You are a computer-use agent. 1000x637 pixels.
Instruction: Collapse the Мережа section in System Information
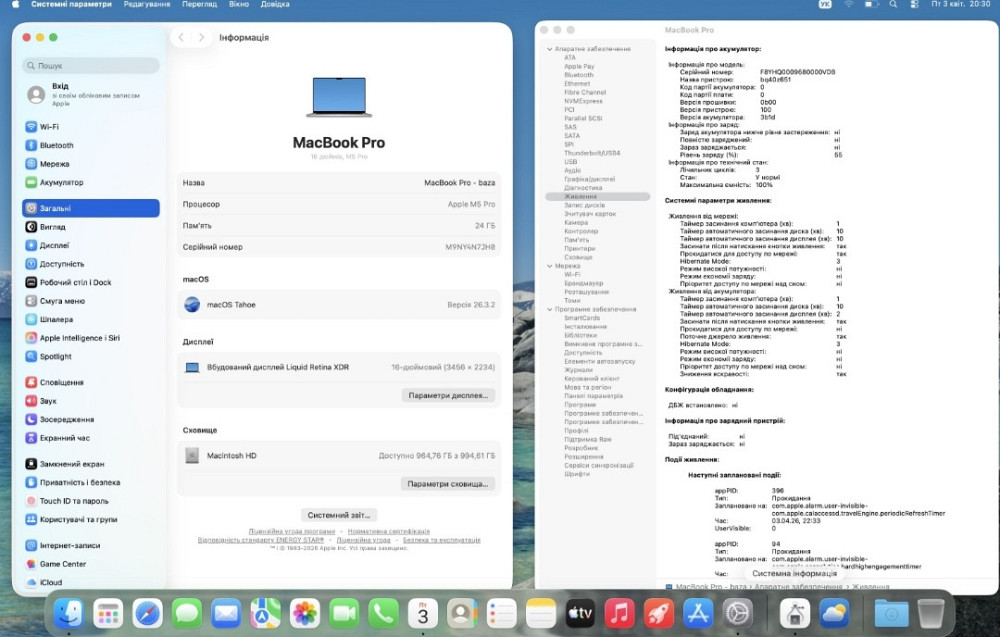click(x=550, y=266)
